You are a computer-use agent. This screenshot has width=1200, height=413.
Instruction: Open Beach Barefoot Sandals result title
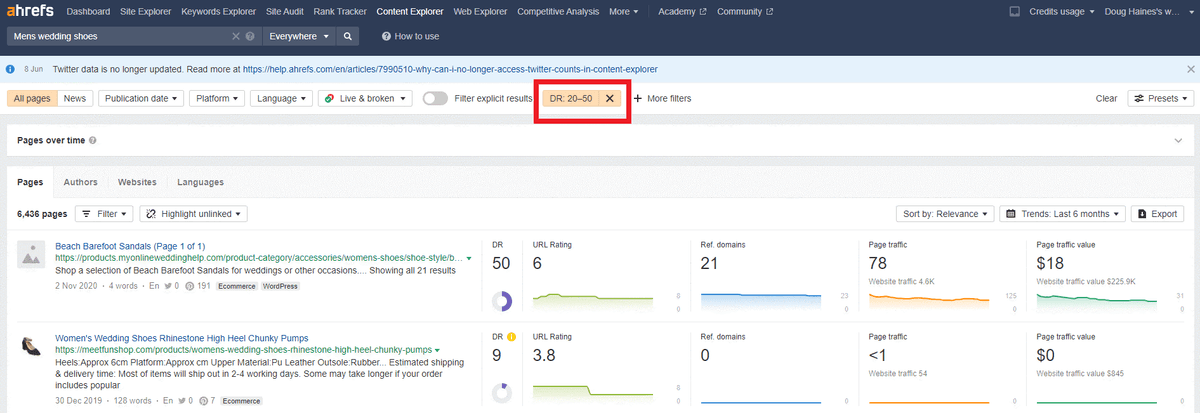point(130,245)
